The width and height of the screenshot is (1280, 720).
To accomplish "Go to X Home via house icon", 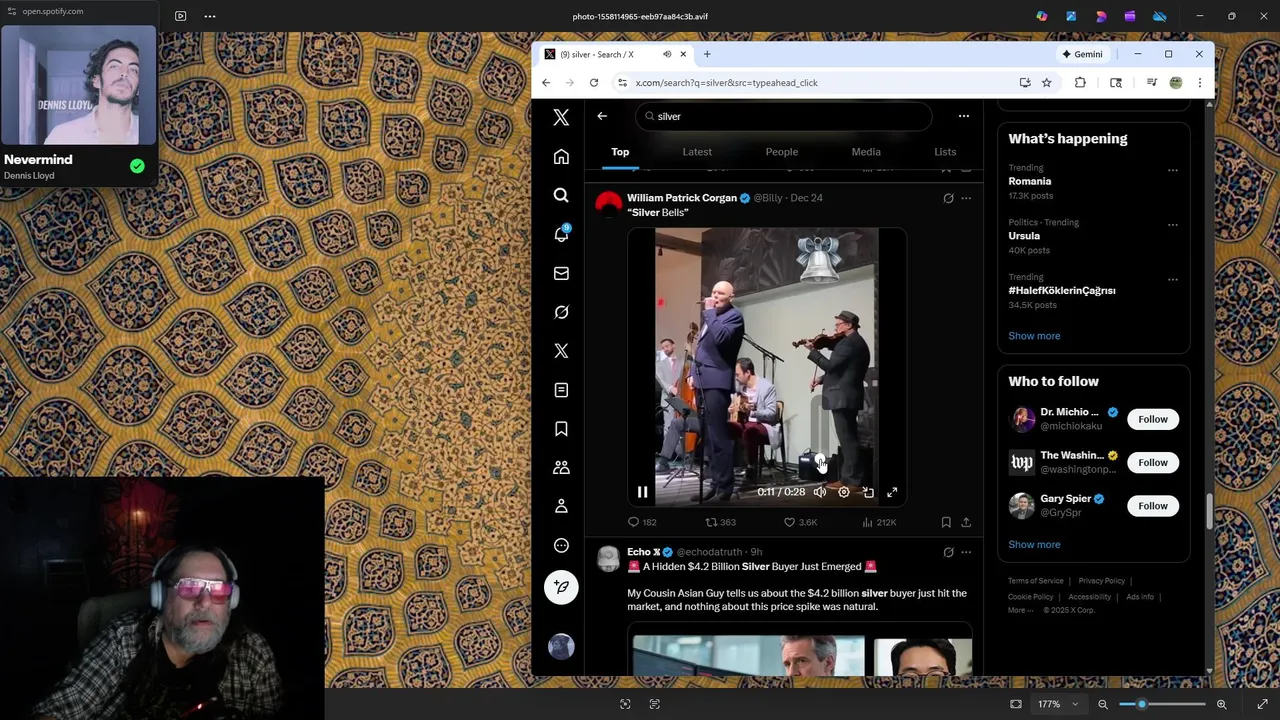I will point(561,157).
